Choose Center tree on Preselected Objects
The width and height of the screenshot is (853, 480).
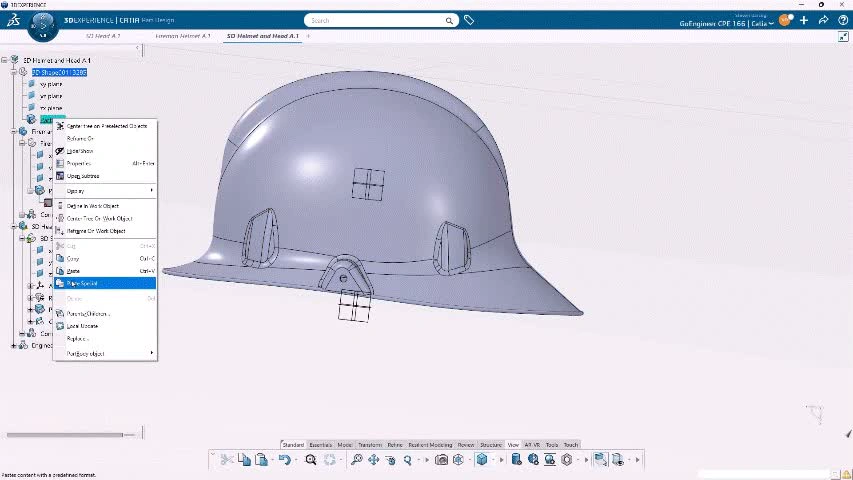coord(106,126)
